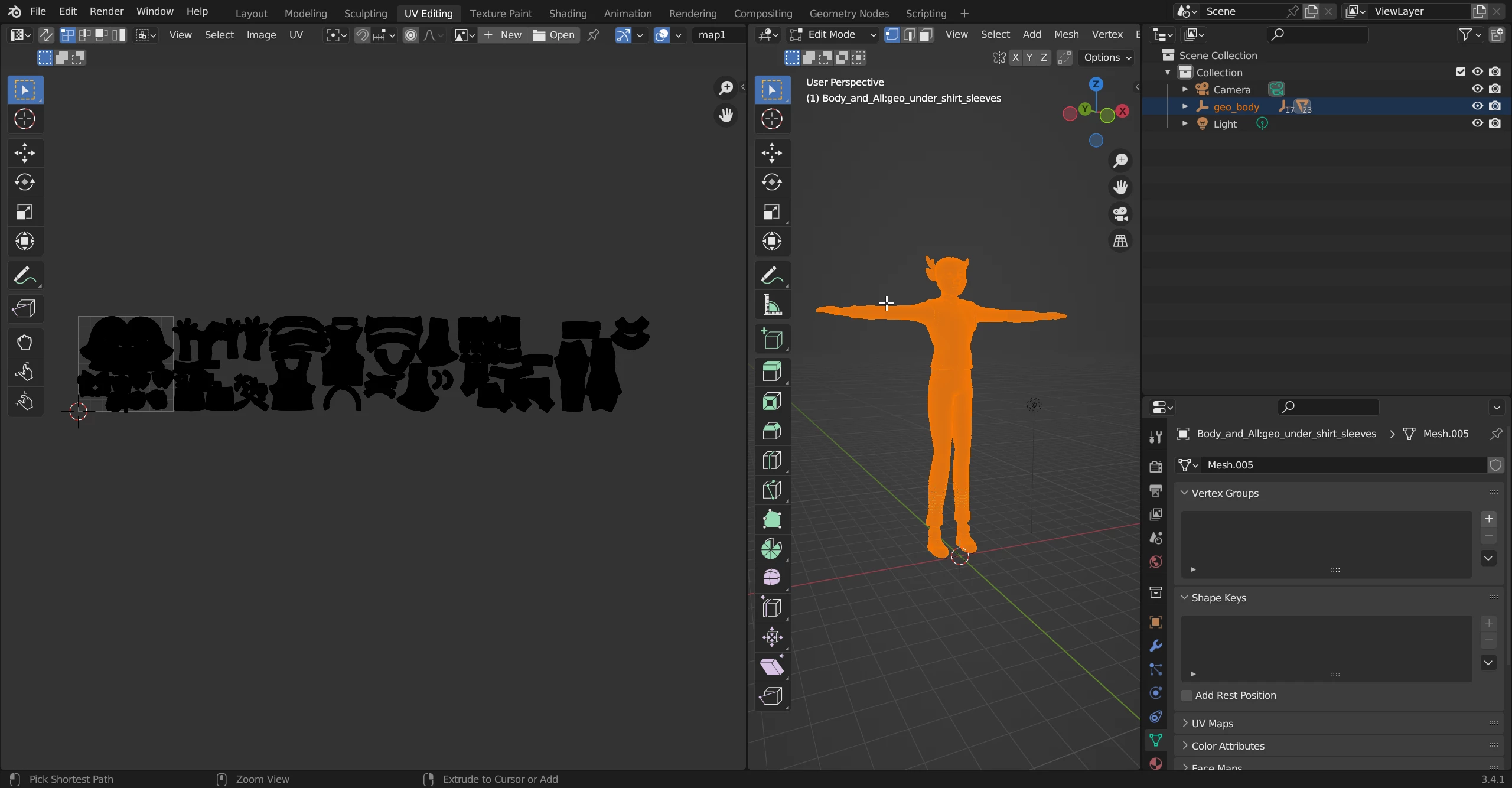The image size is (1512, 788).
Task: Hide the Light object in viewport
Action: 1477,123
